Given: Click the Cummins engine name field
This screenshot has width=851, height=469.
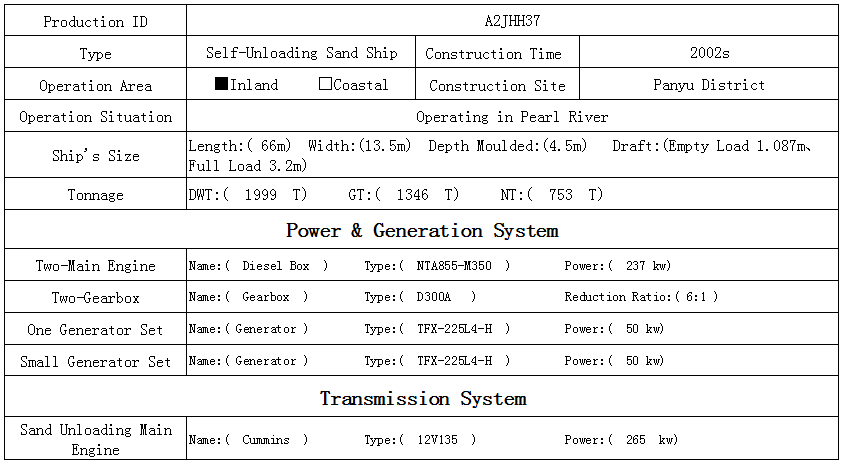Looking at the screenshot, I should pyautogui.click(x=266, y=440).
